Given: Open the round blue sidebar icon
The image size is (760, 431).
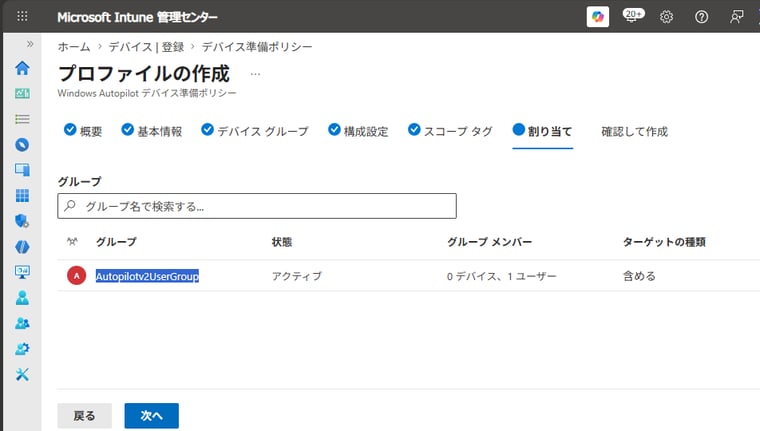Looking at the screenshot, I should point(22,144).
